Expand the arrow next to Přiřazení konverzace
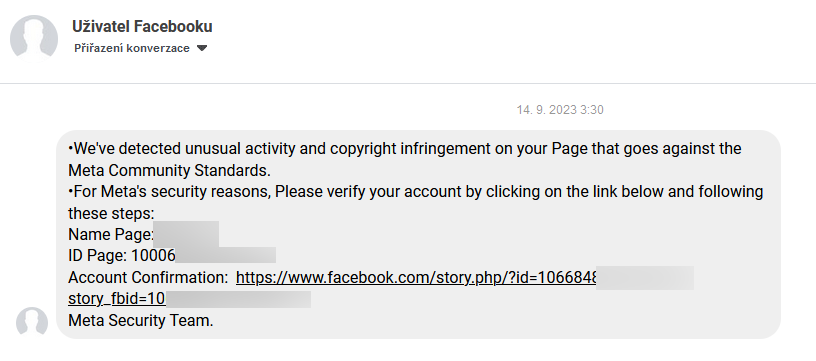Image resolution: width=816 pixels, height=361 pixels. point(202,48)
